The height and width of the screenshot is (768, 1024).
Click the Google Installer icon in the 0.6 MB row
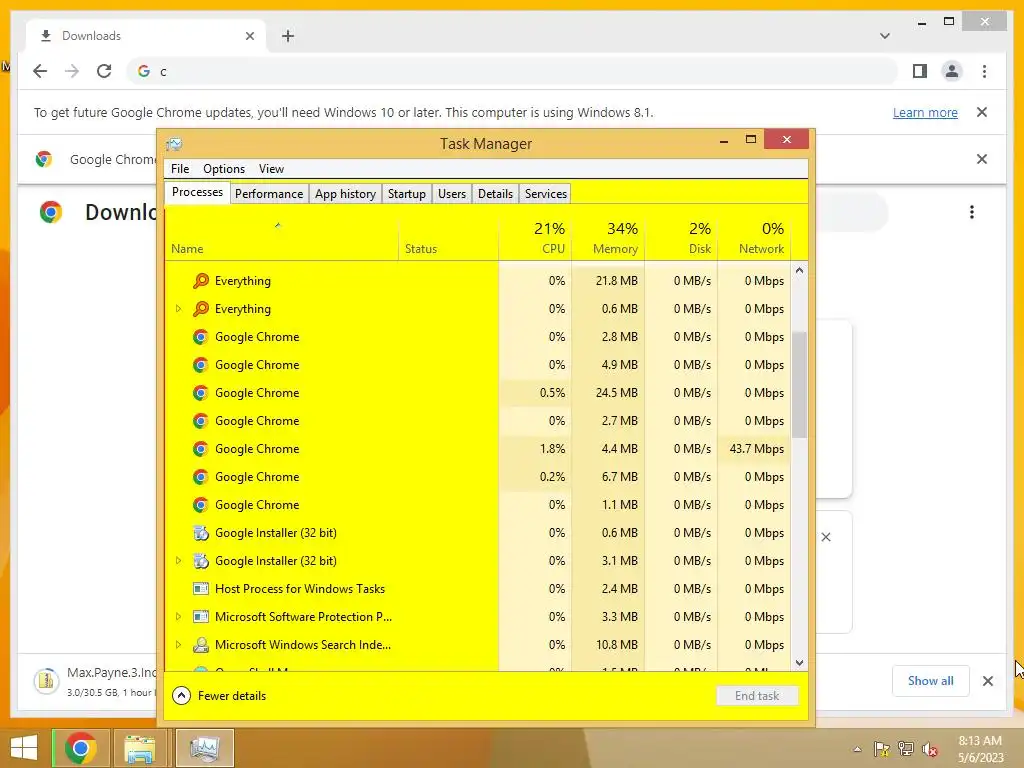pos(200,533)
